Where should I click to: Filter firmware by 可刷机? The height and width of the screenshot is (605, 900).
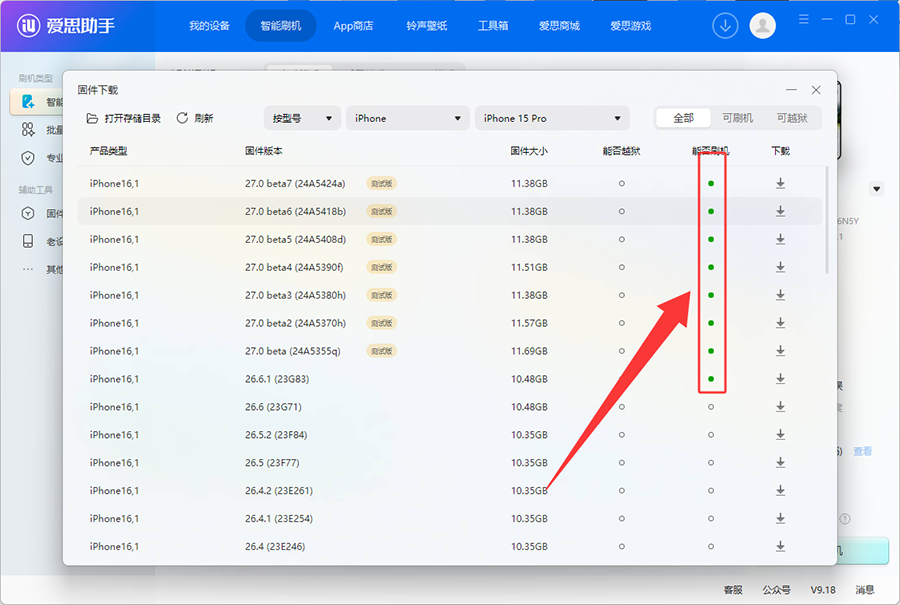point(737,118)
